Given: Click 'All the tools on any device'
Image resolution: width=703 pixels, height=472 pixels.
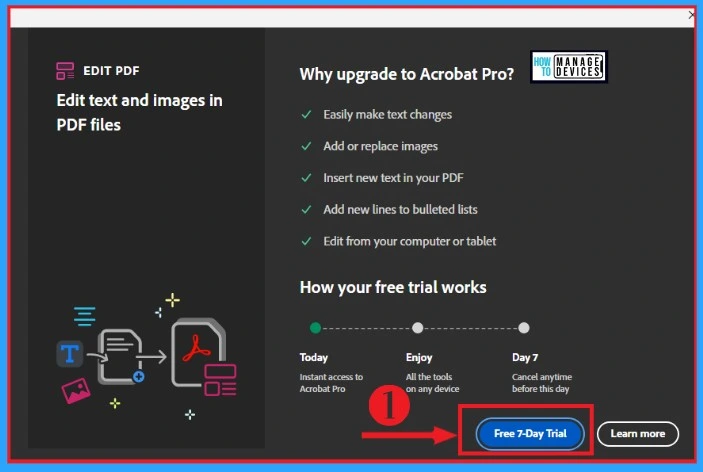Looking at the screenshot, I should point(432,383).
